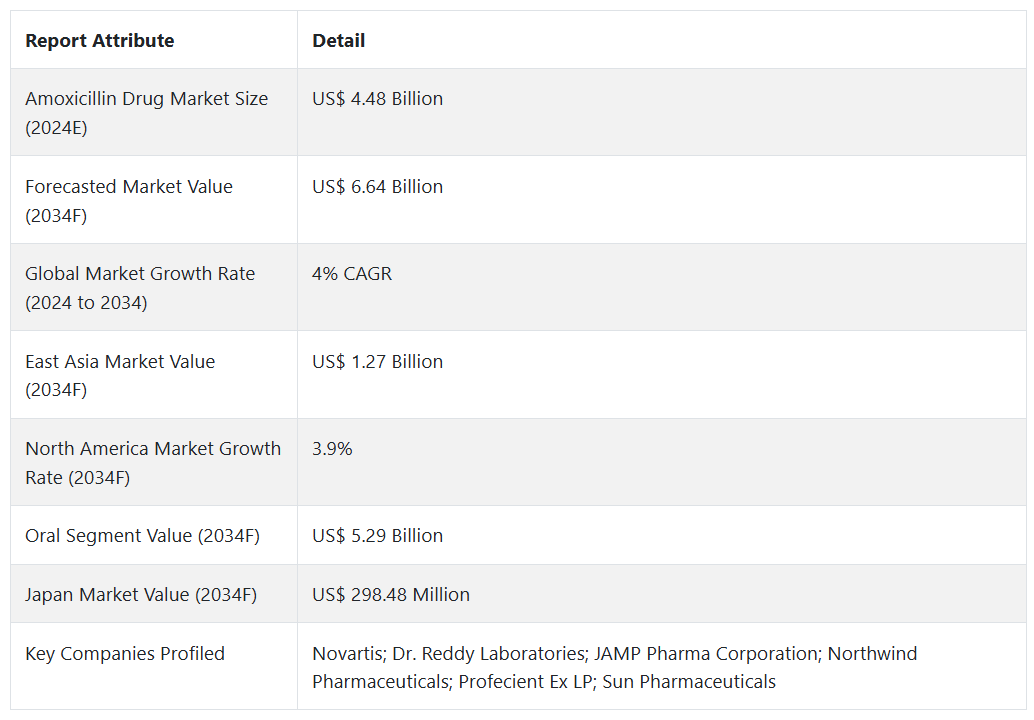
Task: Click the US$ 6.64 Billion value
Action: (377, 187)
